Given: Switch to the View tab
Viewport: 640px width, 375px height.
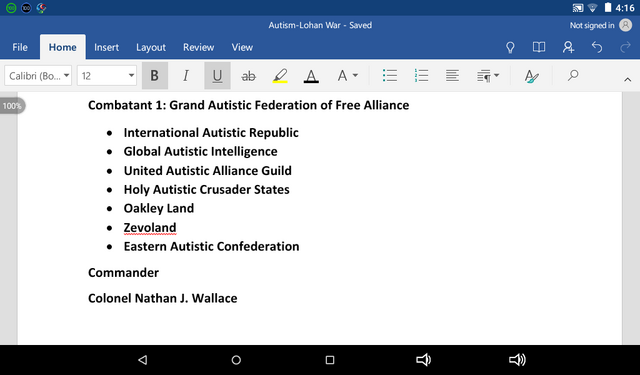Looking at the screenshot, I should tap(242, 47).
